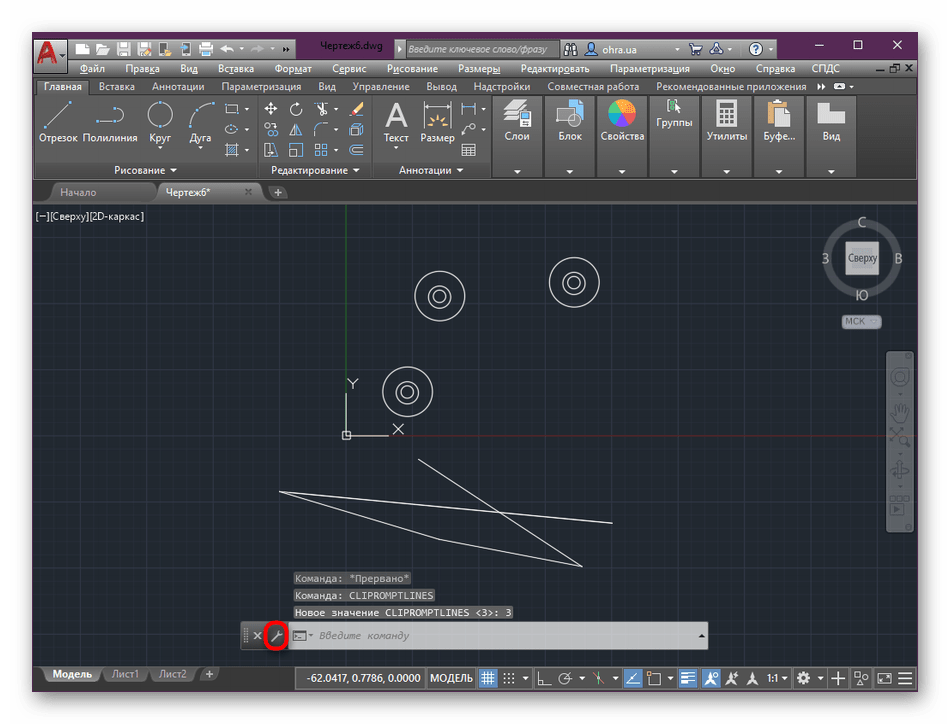Open command line settings wrench icon
The width and height of the screenshot is (950, 724).
click(276, 636)
